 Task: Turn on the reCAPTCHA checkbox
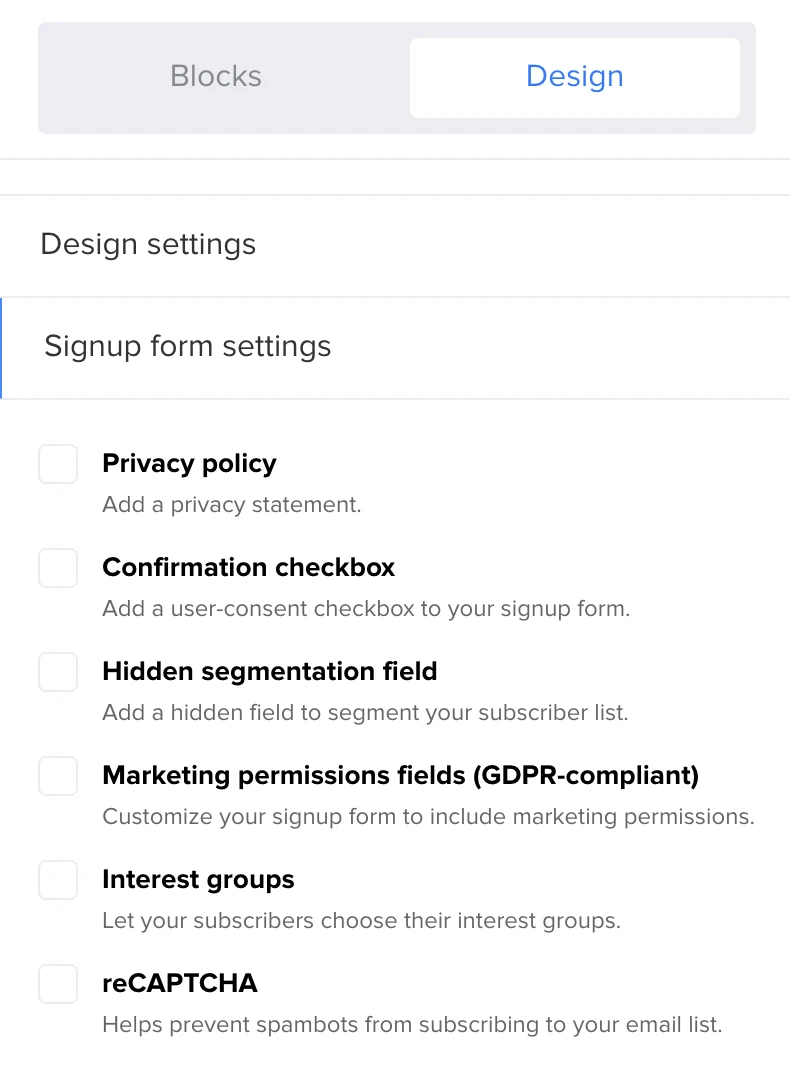tap(58, 984)
